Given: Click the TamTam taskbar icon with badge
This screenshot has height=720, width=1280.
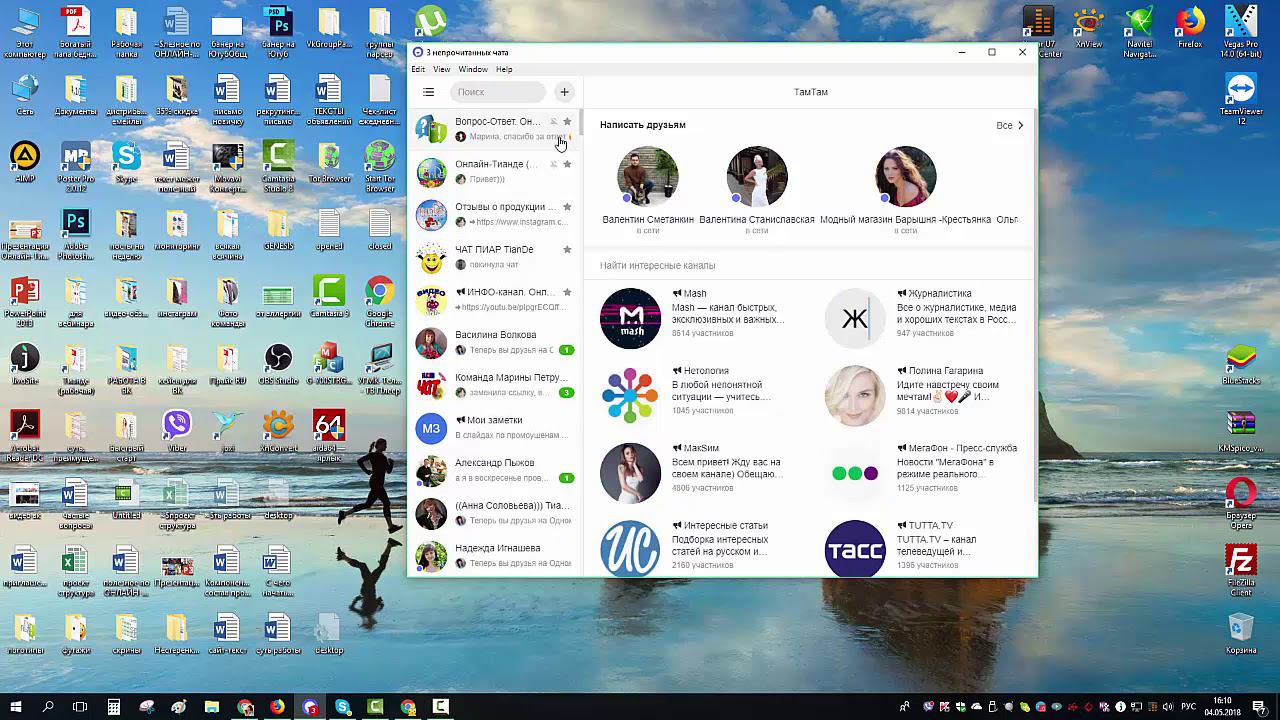Looking at the screenshot, I should [x=310, y=707].
